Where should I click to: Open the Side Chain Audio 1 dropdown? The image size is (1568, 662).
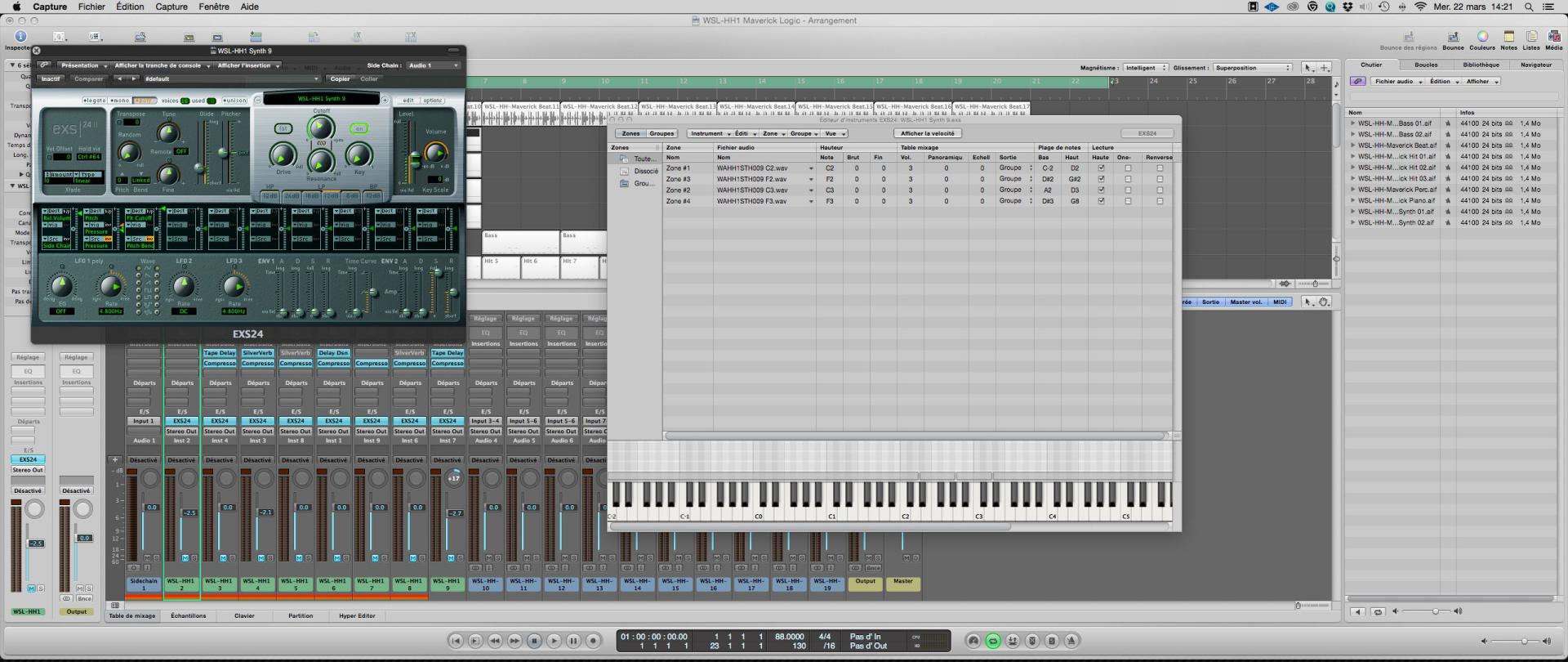click(433, 65)
